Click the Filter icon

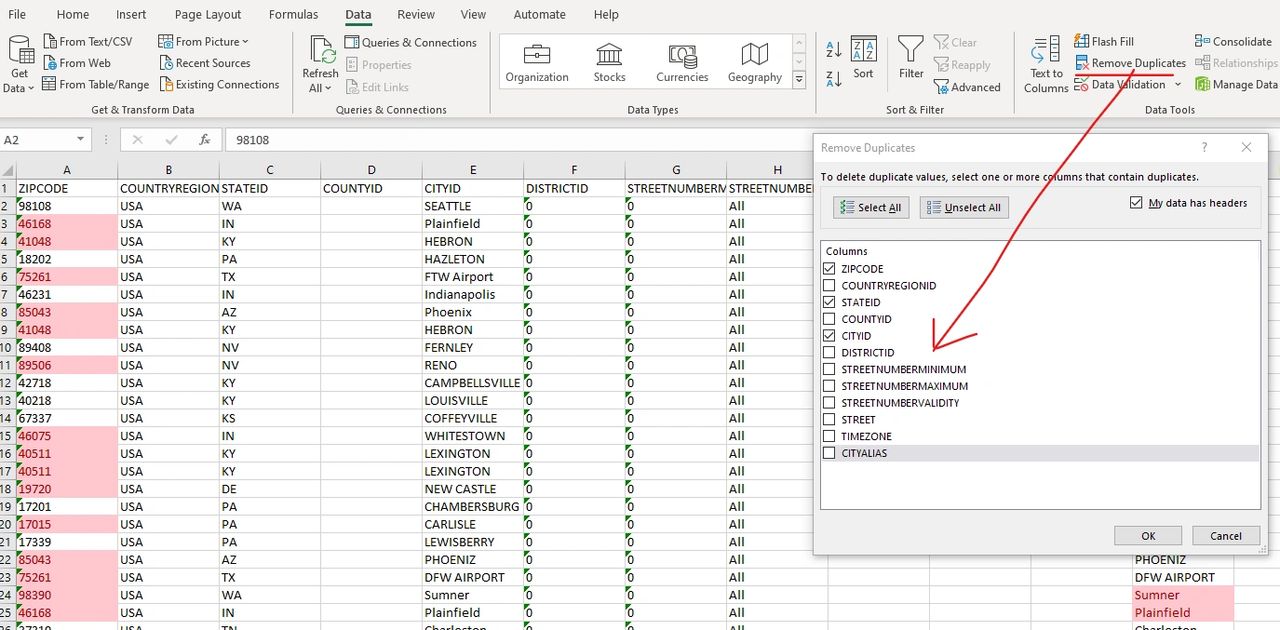point(910,55)
